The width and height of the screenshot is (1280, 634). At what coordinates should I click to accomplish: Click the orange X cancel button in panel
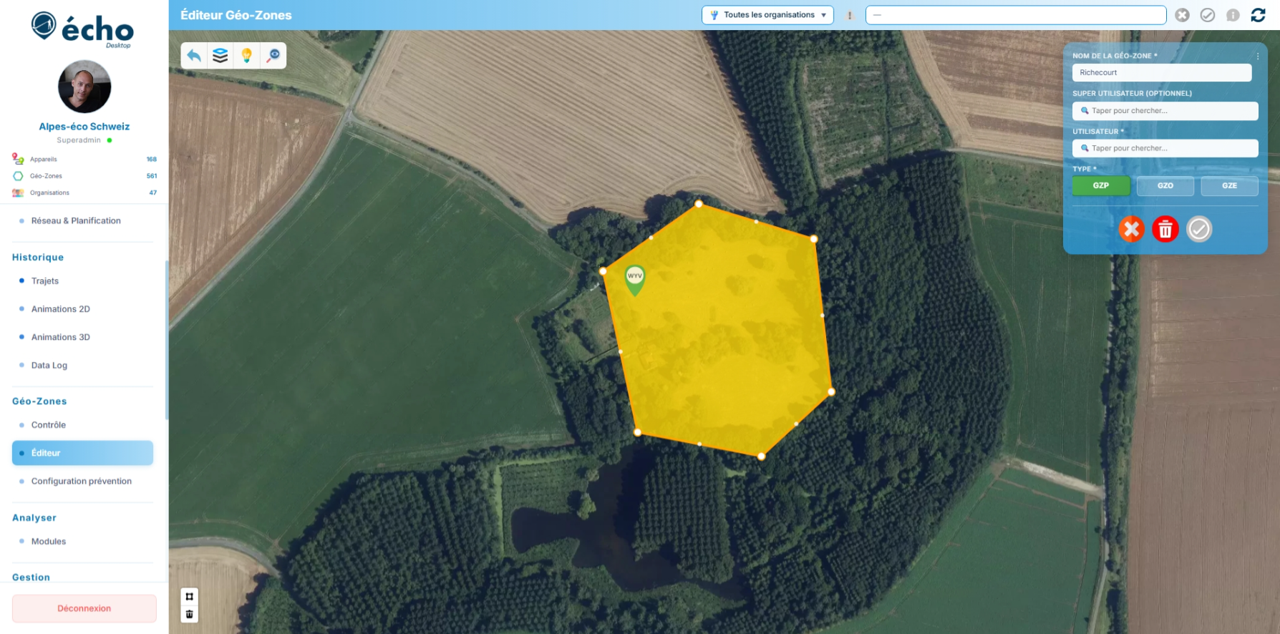[x=1131, y=229]
